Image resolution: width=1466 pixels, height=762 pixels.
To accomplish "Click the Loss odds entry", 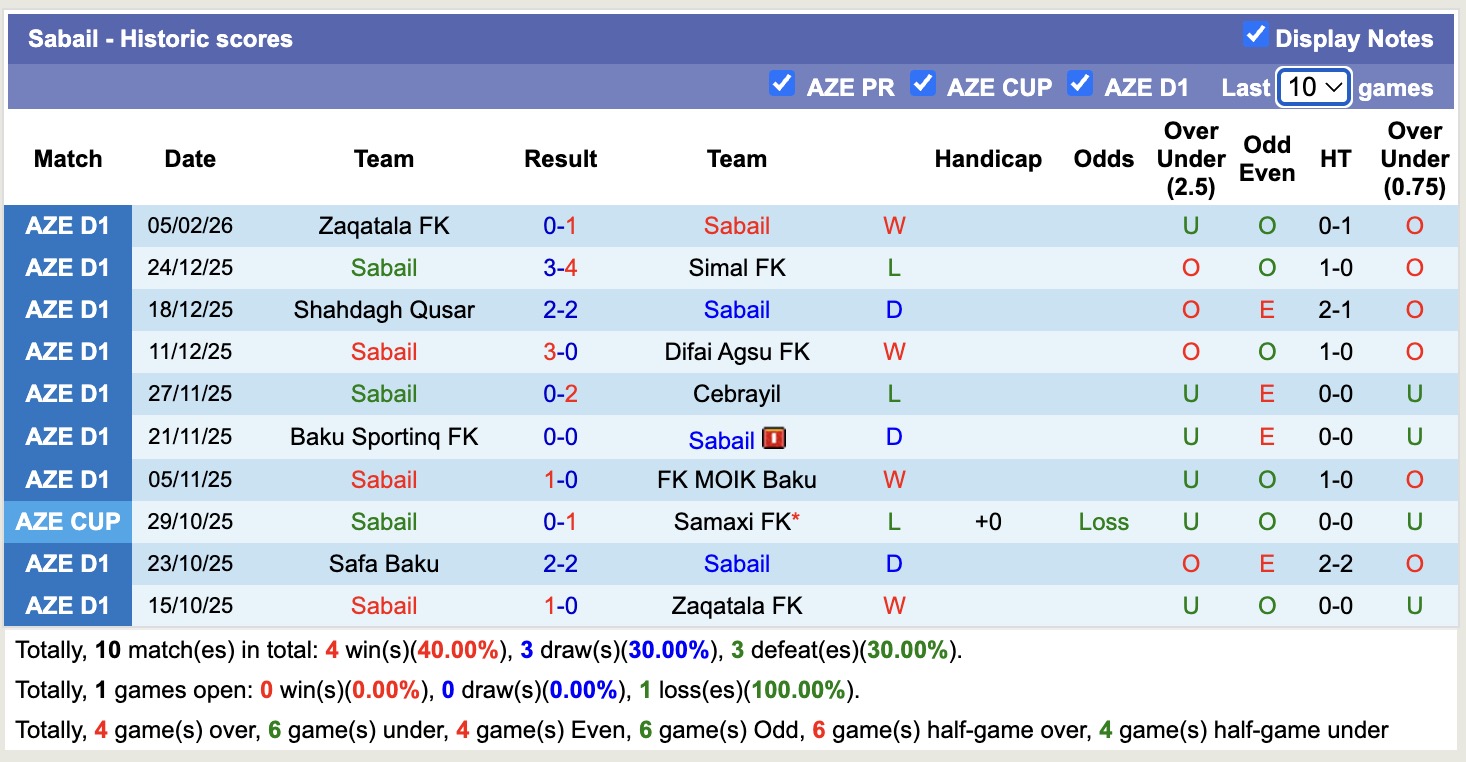I will point(1103,521).
